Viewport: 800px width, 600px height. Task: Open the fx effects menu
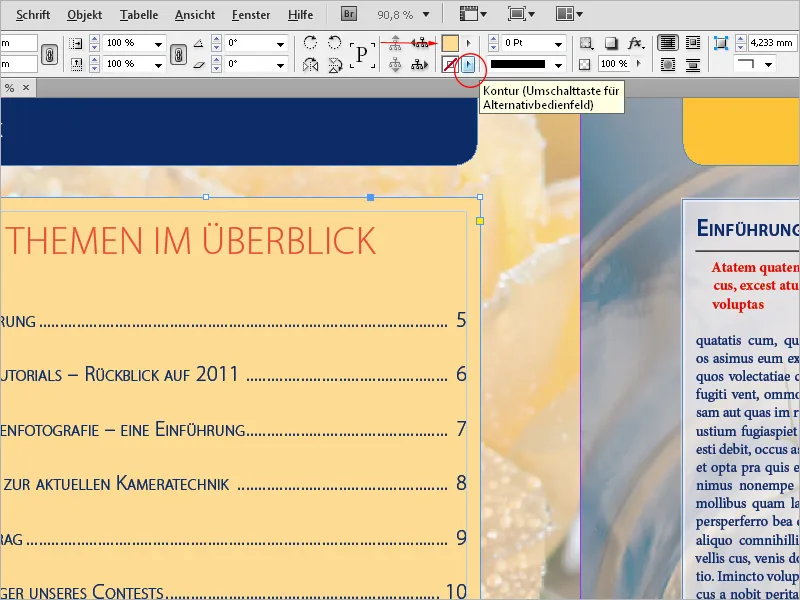coord(635,43)
